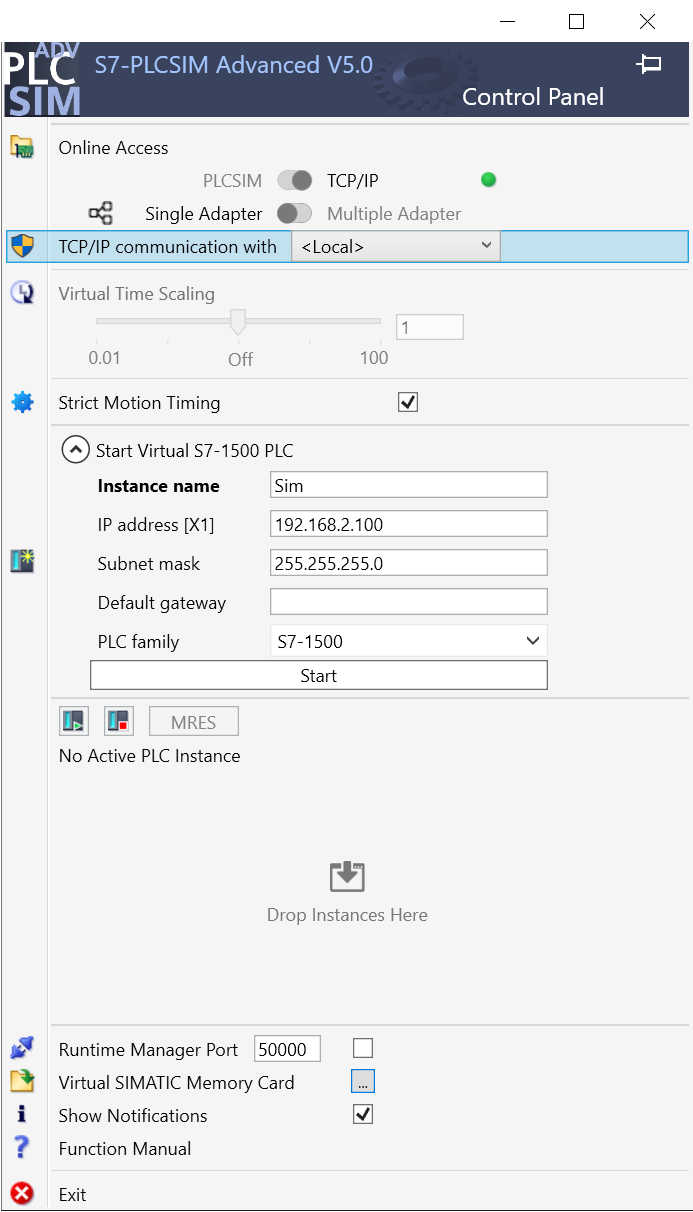Collapse the Start Virtual S7-1500 PLC section

click(75, 450)
